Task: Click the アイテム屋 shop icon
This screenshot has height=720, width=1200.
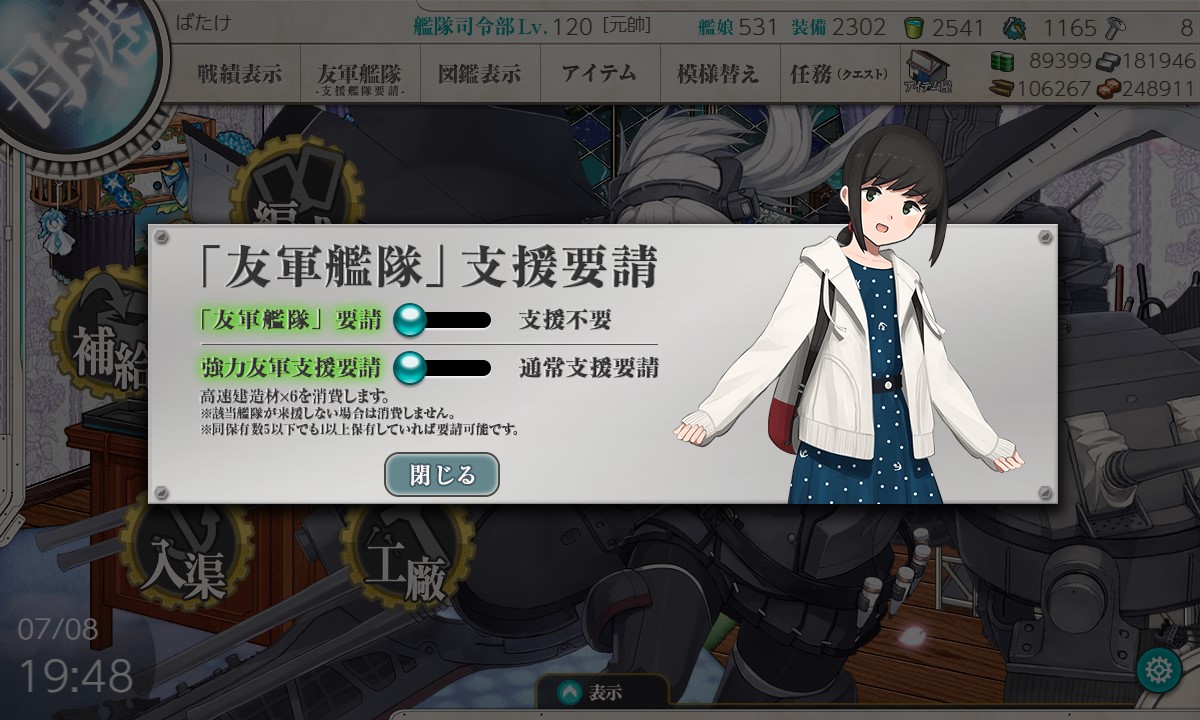Action: (x=928, y=72)
